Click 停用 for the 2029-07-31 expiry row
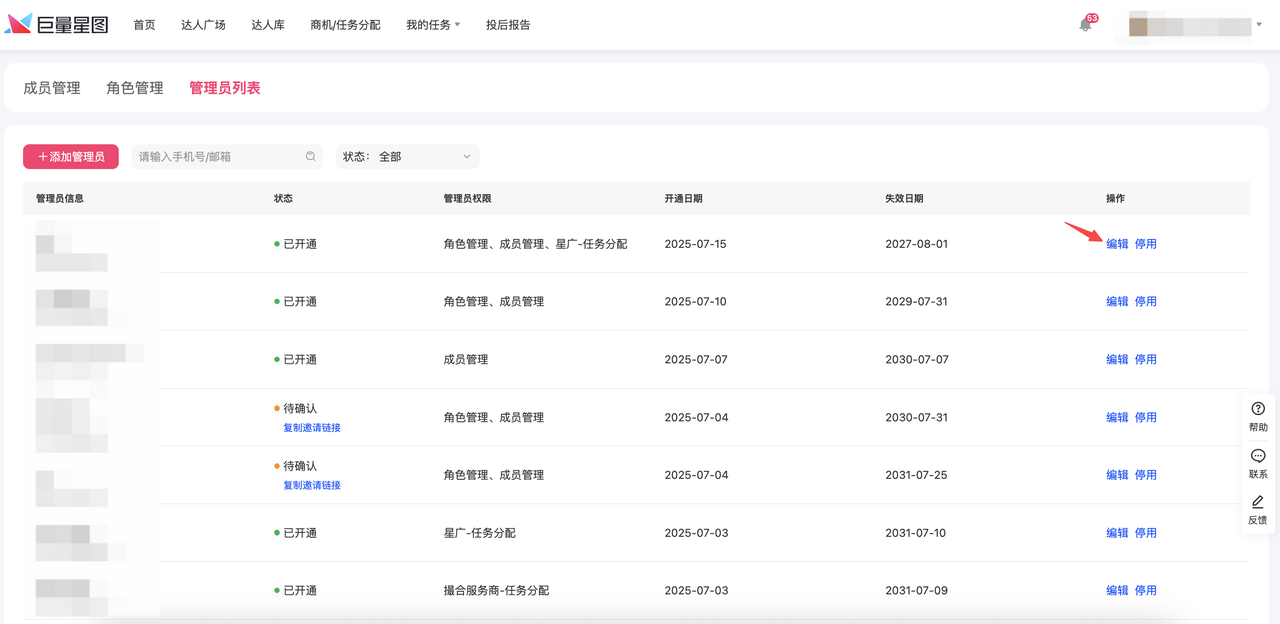Viewport: 1280px width, 624px height. tap(1145, 302)
